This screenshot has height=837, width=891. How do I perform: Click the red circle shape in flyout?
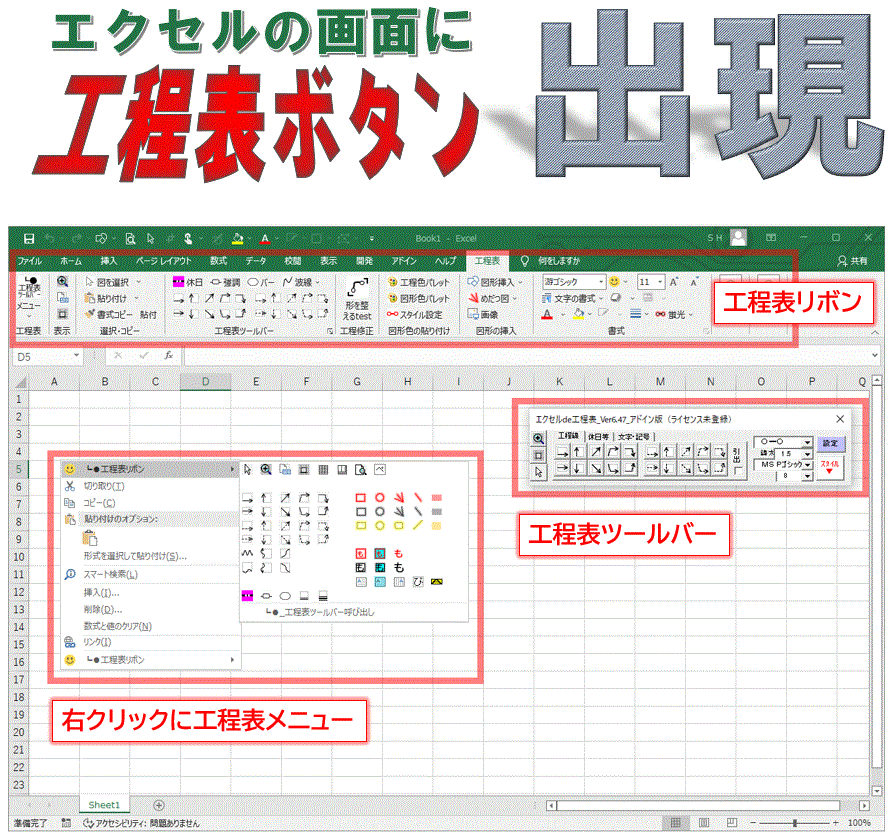(x=380, y=496)
